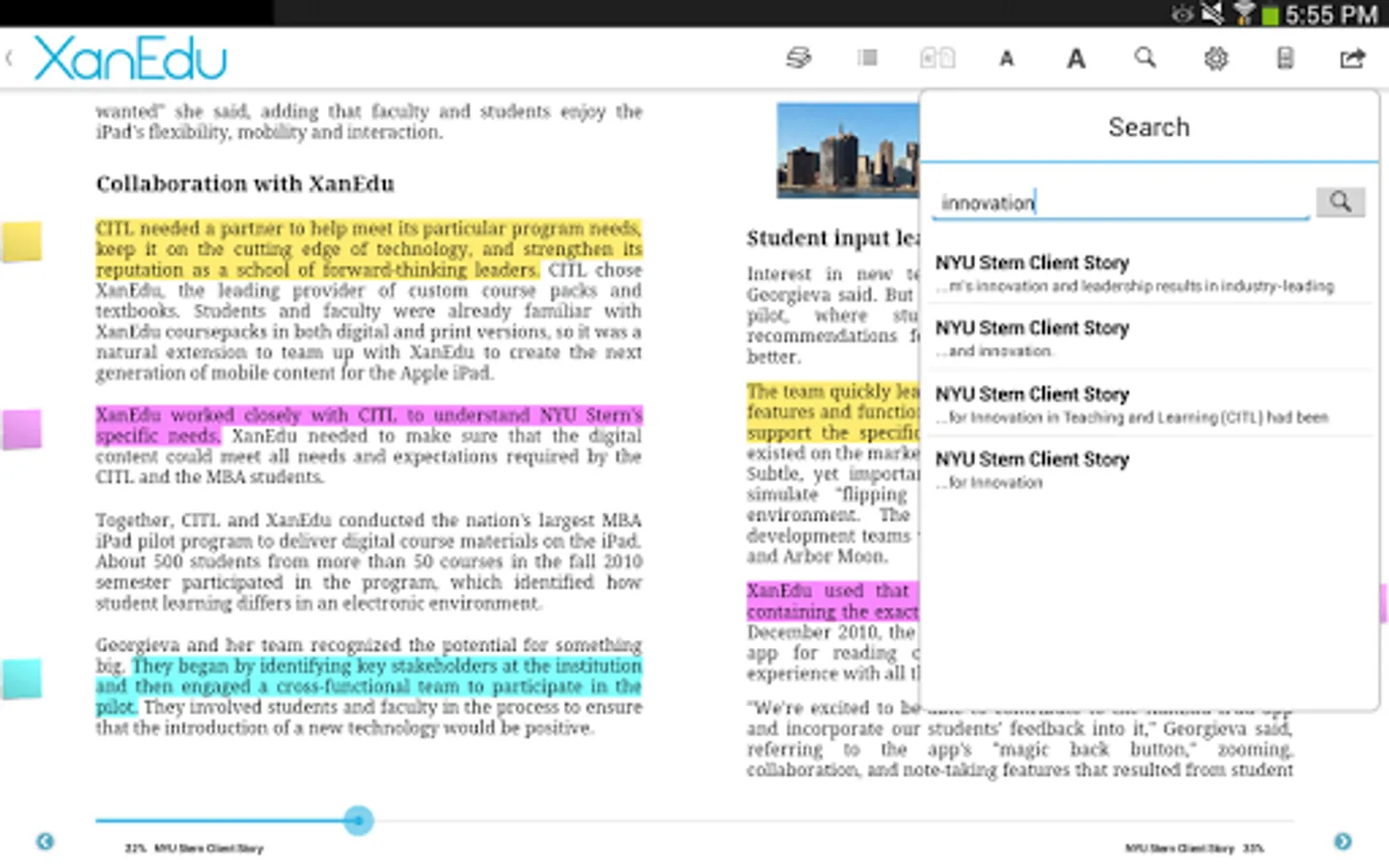This screenshot has height=868, width=1389.
Task: Decrease font size with the small A
Action: [x=1006, y=60]
